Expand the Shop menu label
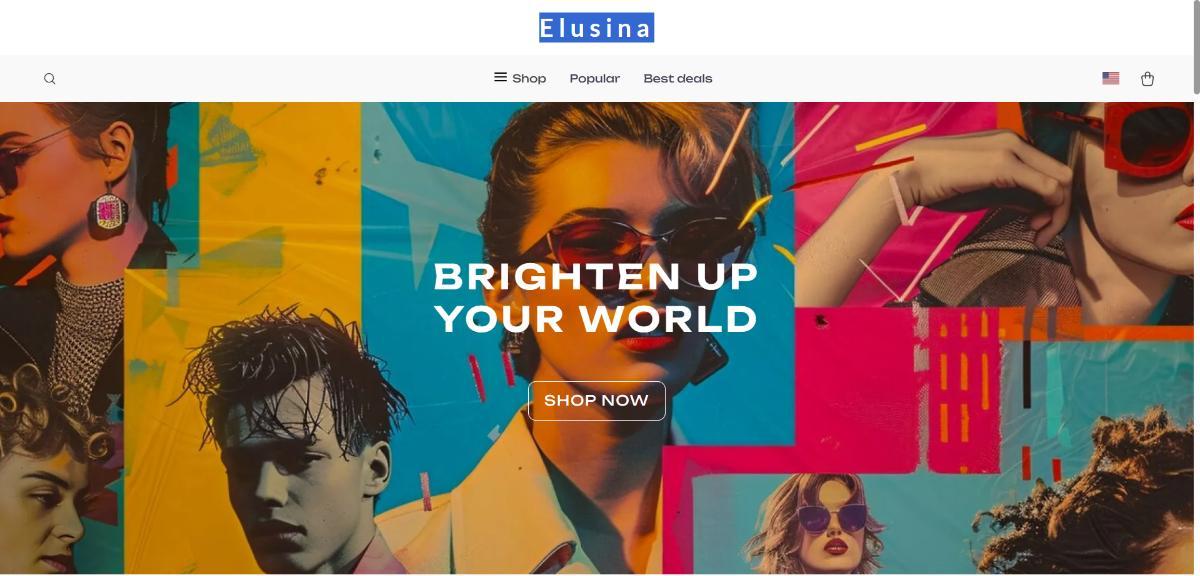This screenshot has height=576, width=1200. tap(529, 79)
